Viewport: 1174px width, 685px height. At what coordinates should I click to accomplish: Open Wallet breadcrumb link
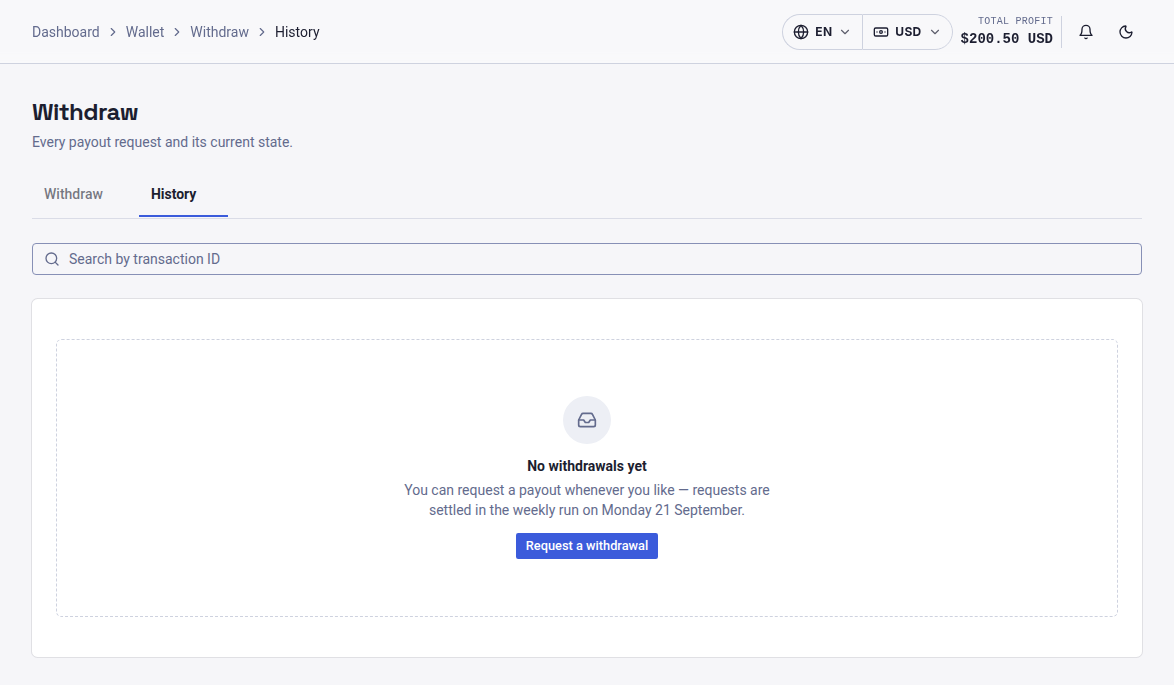pyautogui.click(x=145, y=32)
